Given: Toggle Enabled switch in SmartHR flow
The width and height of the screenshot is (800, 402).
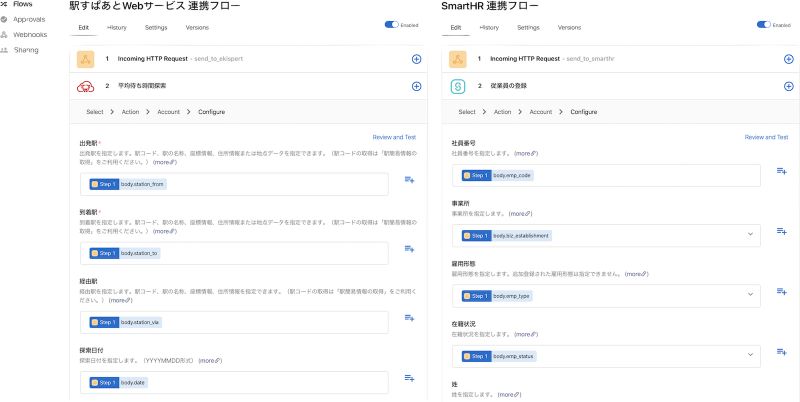Looking at the screenshot, I should 764,24.
